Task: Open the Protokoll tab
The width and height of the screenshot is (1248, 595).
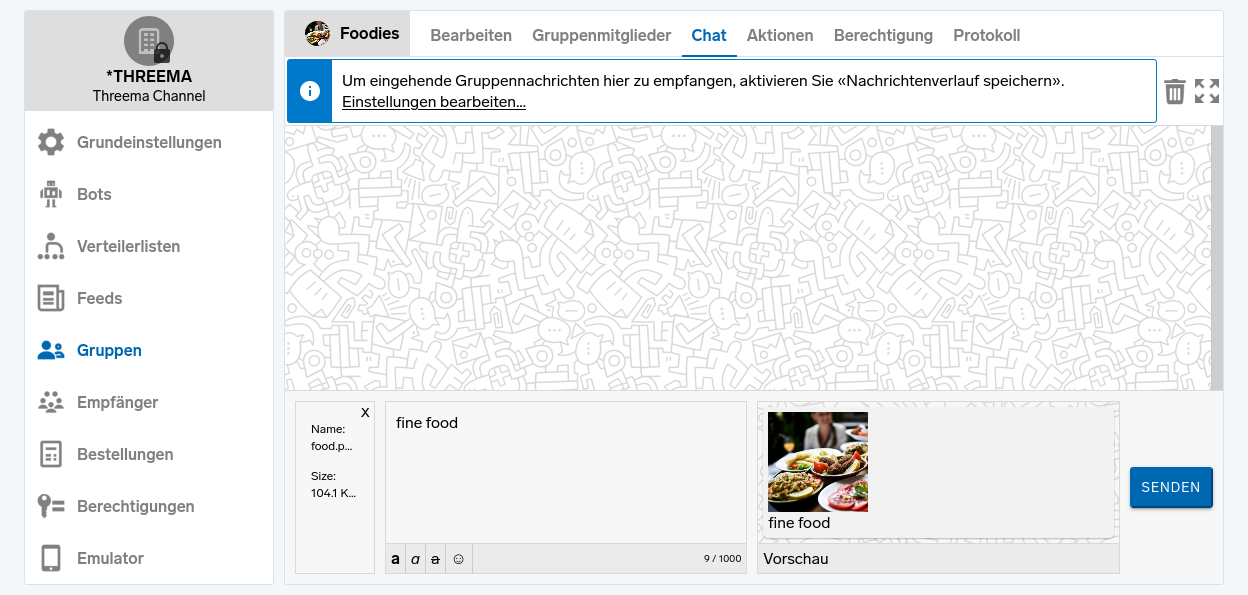Action: [x=986, y=35]
